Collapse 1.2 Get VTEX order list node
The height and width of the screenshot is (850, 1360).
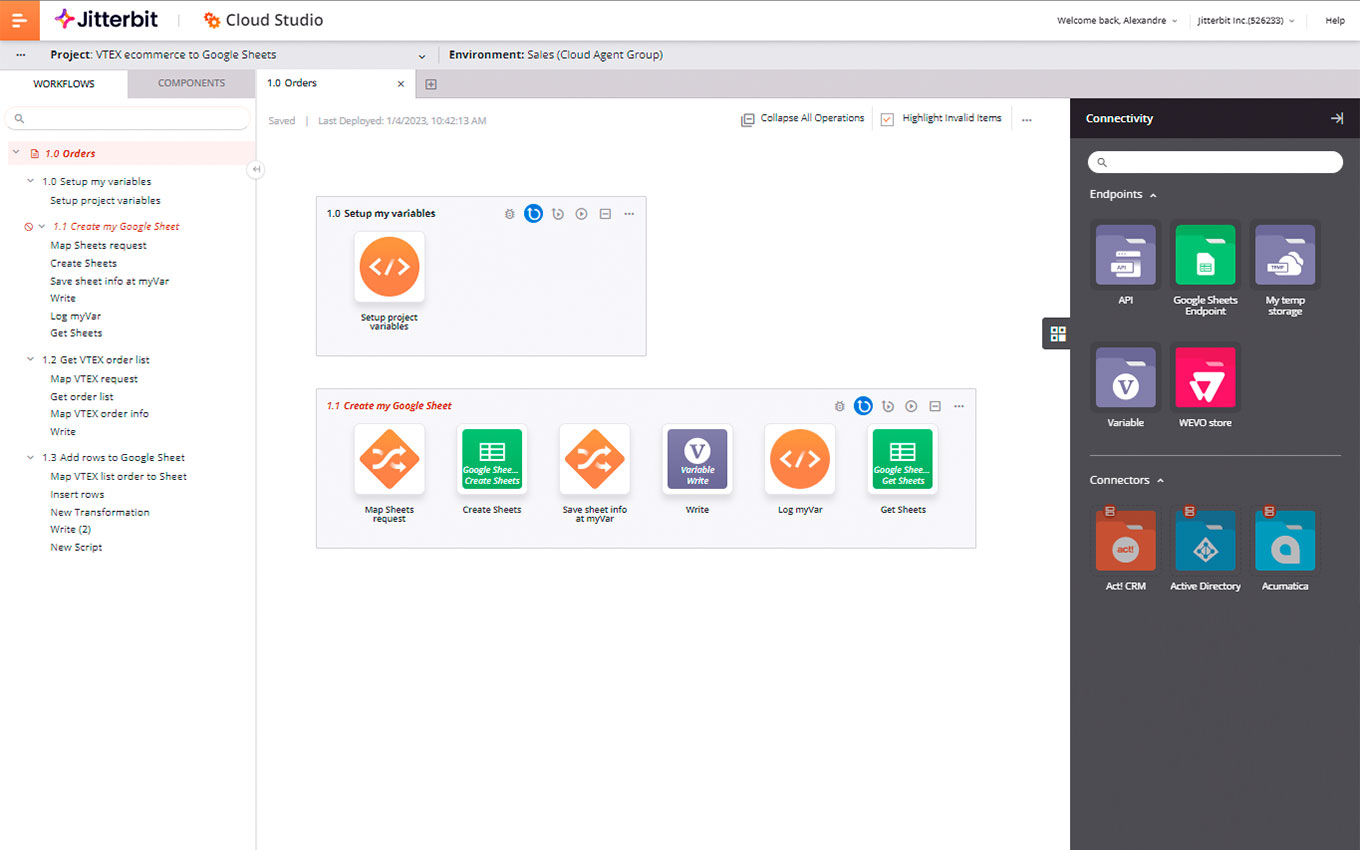[x=31, y=359]
